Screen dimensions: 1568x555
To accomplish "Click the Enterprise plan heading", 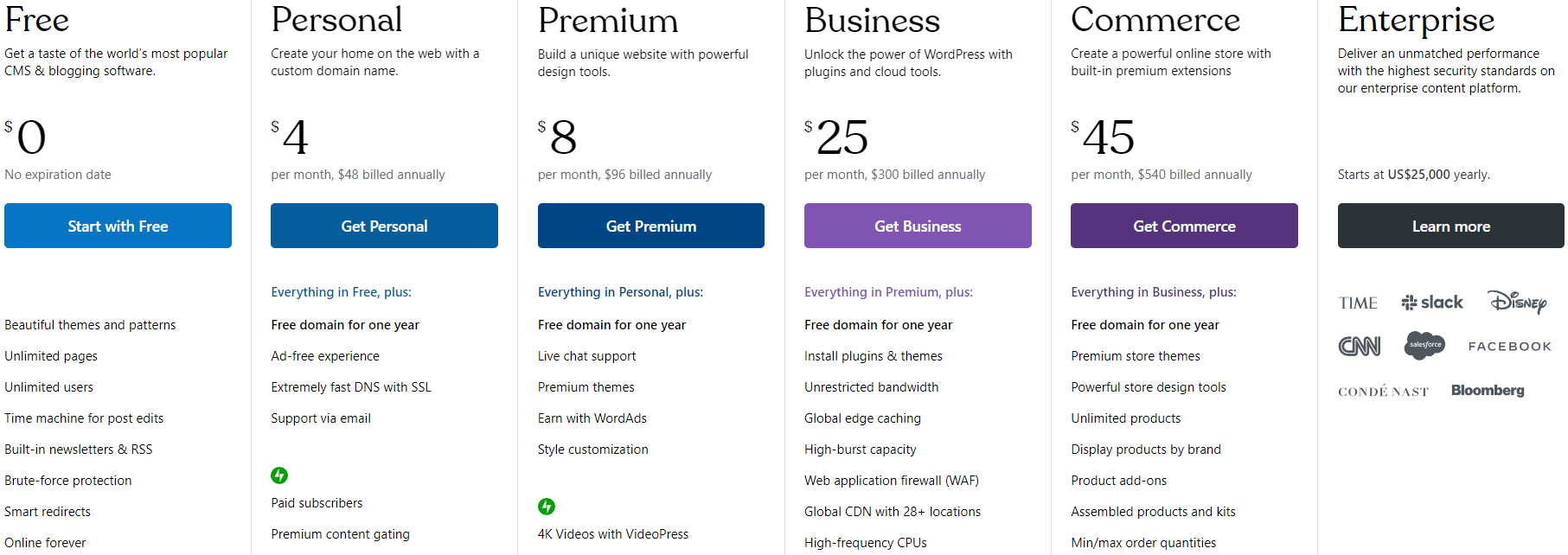I will pos(1416,20).
